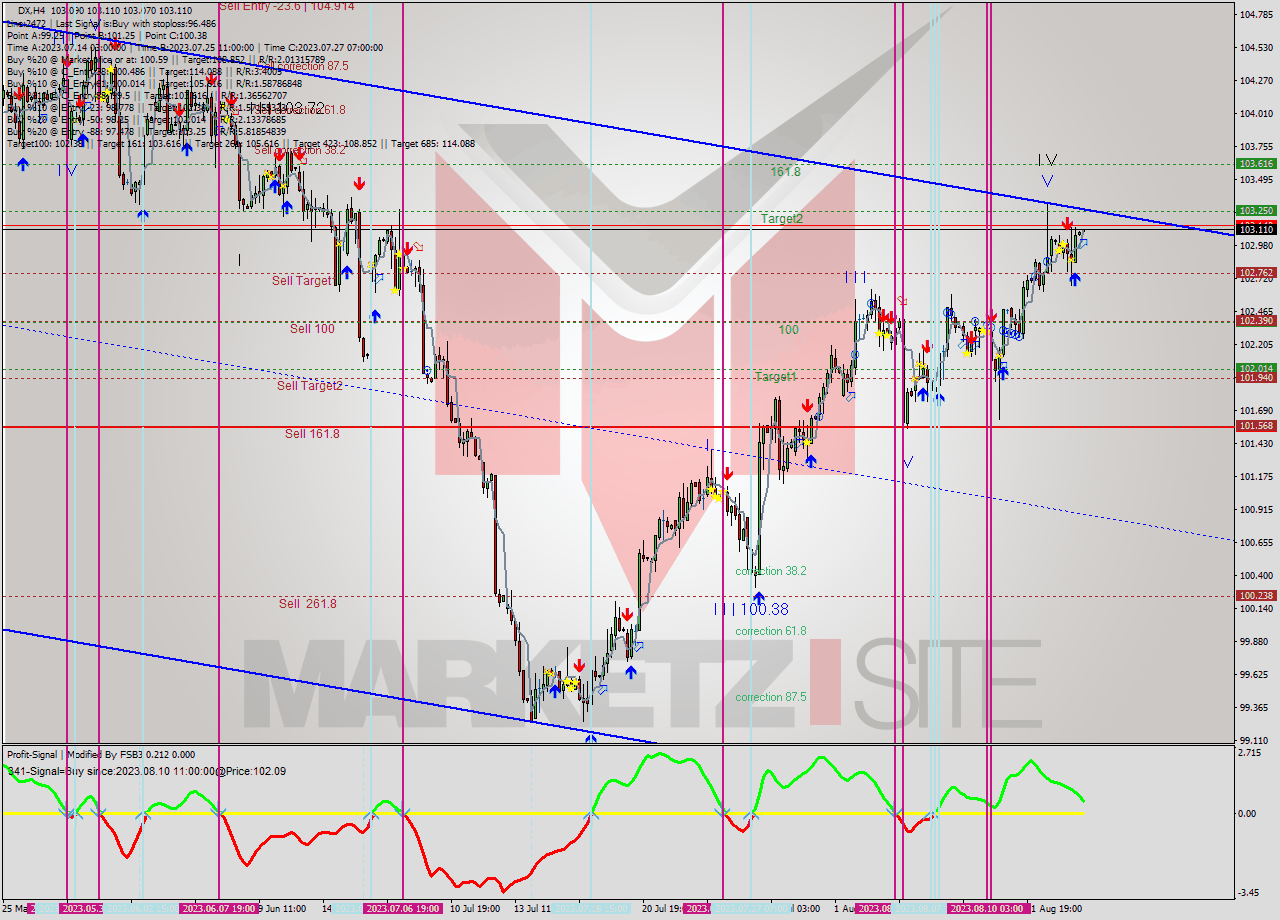The image size is (1280, 920).
Task: Click the 102.390 price tag
Action: (x=1256, y=320)
